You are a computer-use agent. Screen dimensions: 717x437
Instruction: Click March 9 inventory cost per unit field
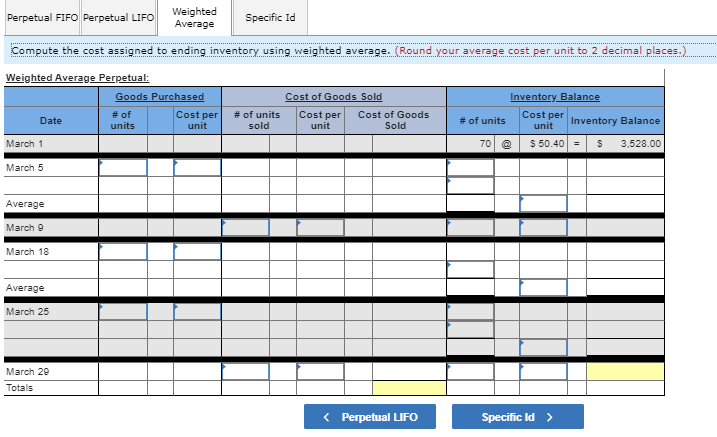point(543,228)
